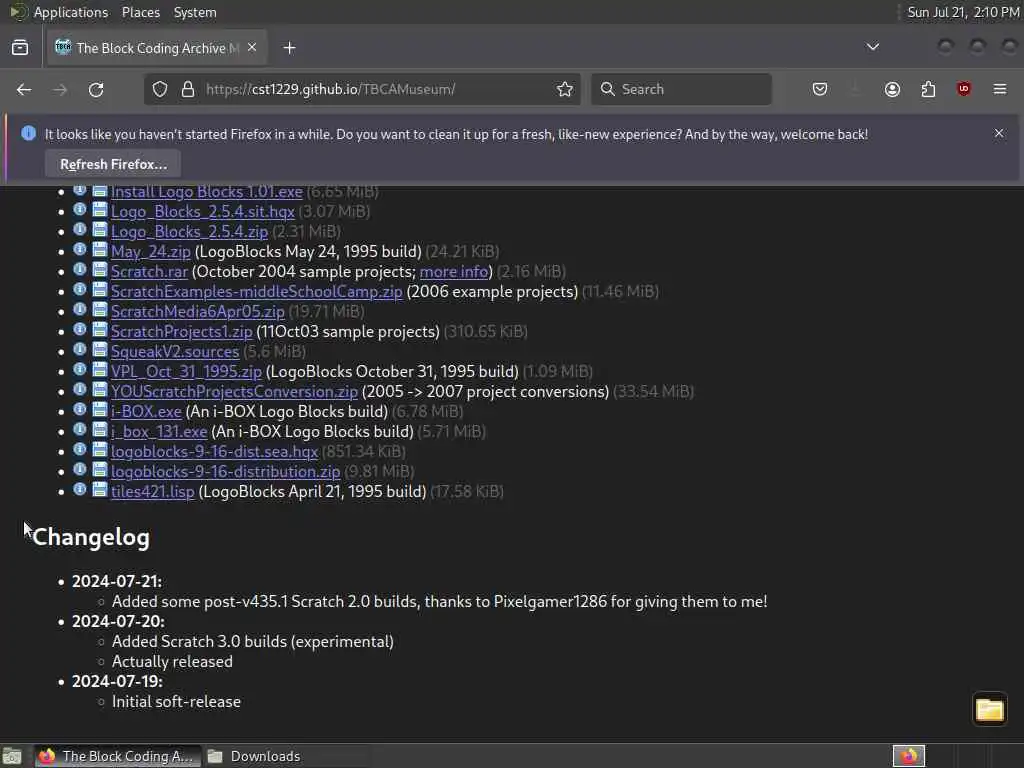Click info icon next to May_24.zip

point(80,249)
